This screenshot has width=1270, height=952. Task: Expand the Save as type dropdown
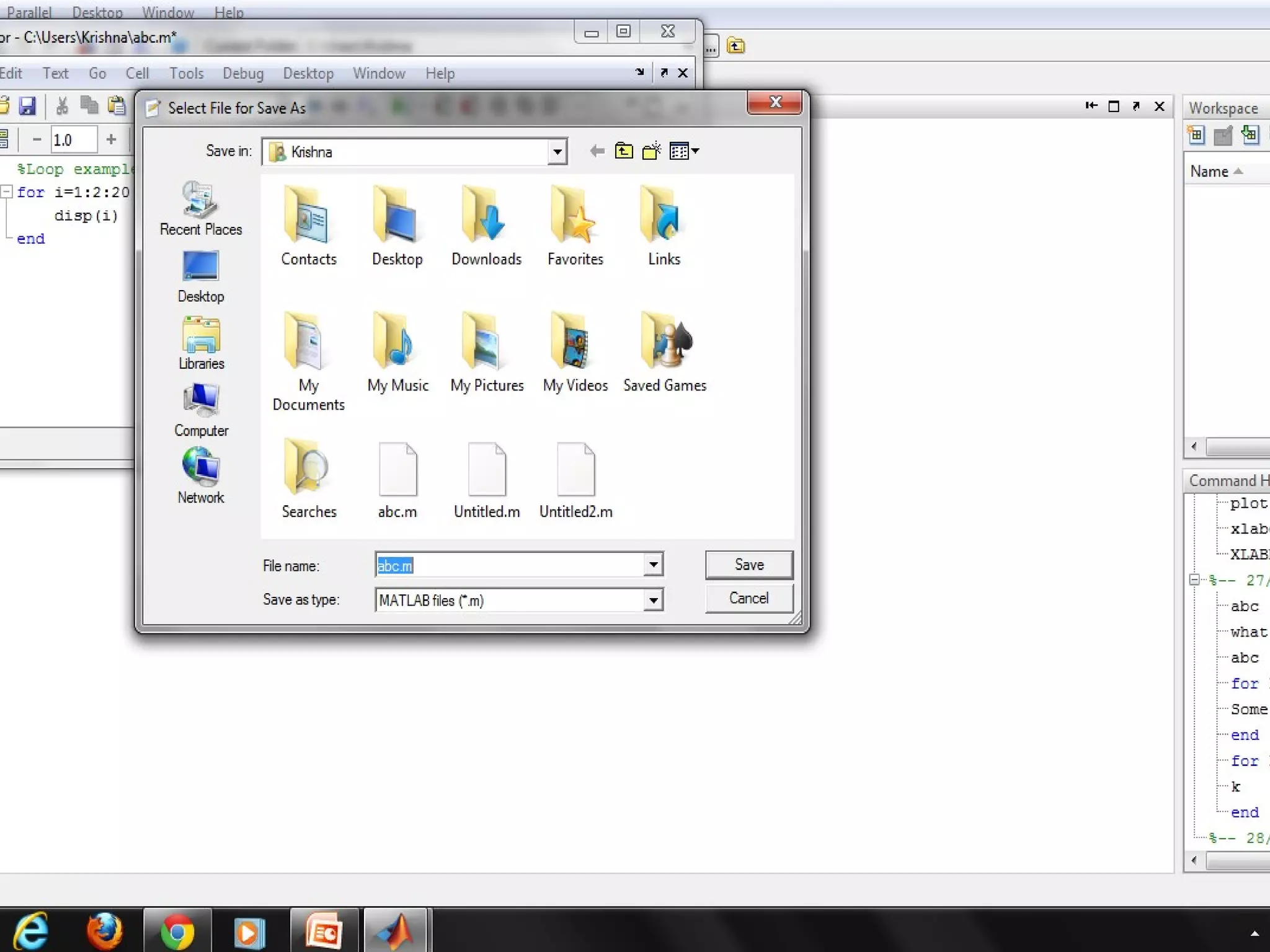click(653, 600)
